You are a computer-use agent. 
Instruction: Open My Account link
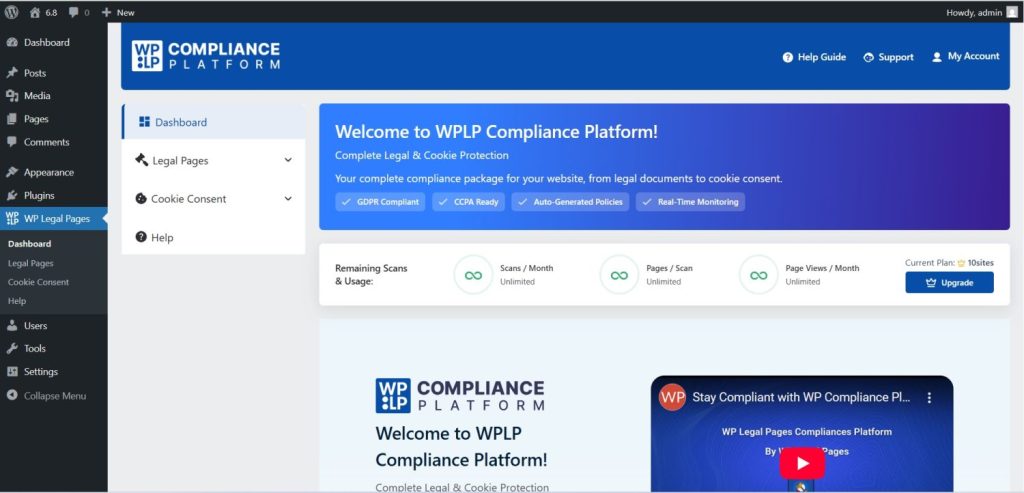965,57
